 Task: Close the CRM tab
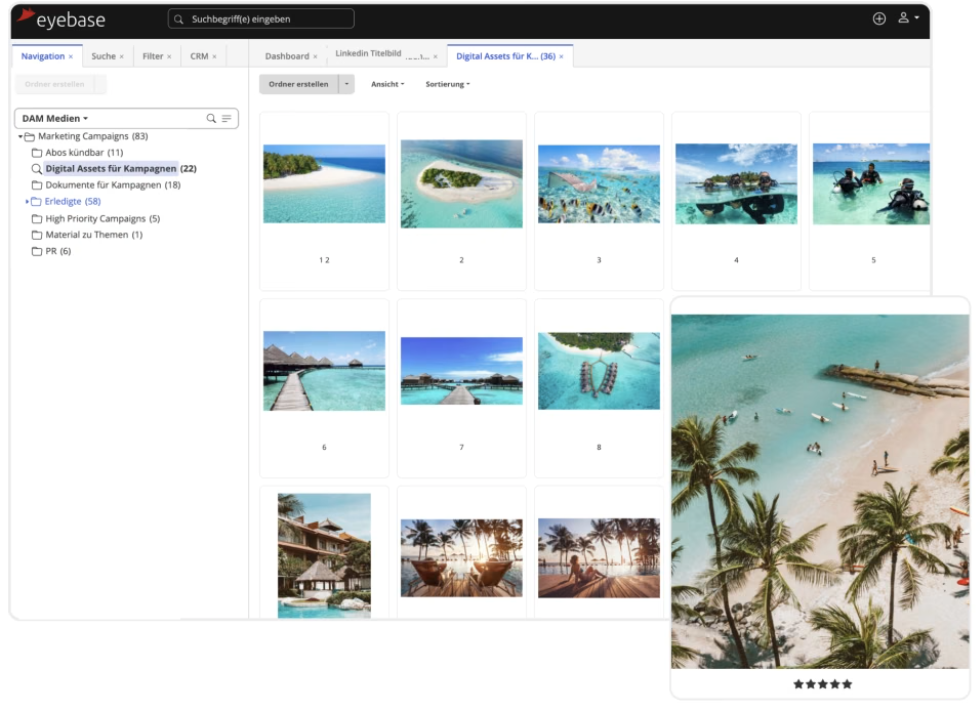pyautogui.click(x=214, y=57)
